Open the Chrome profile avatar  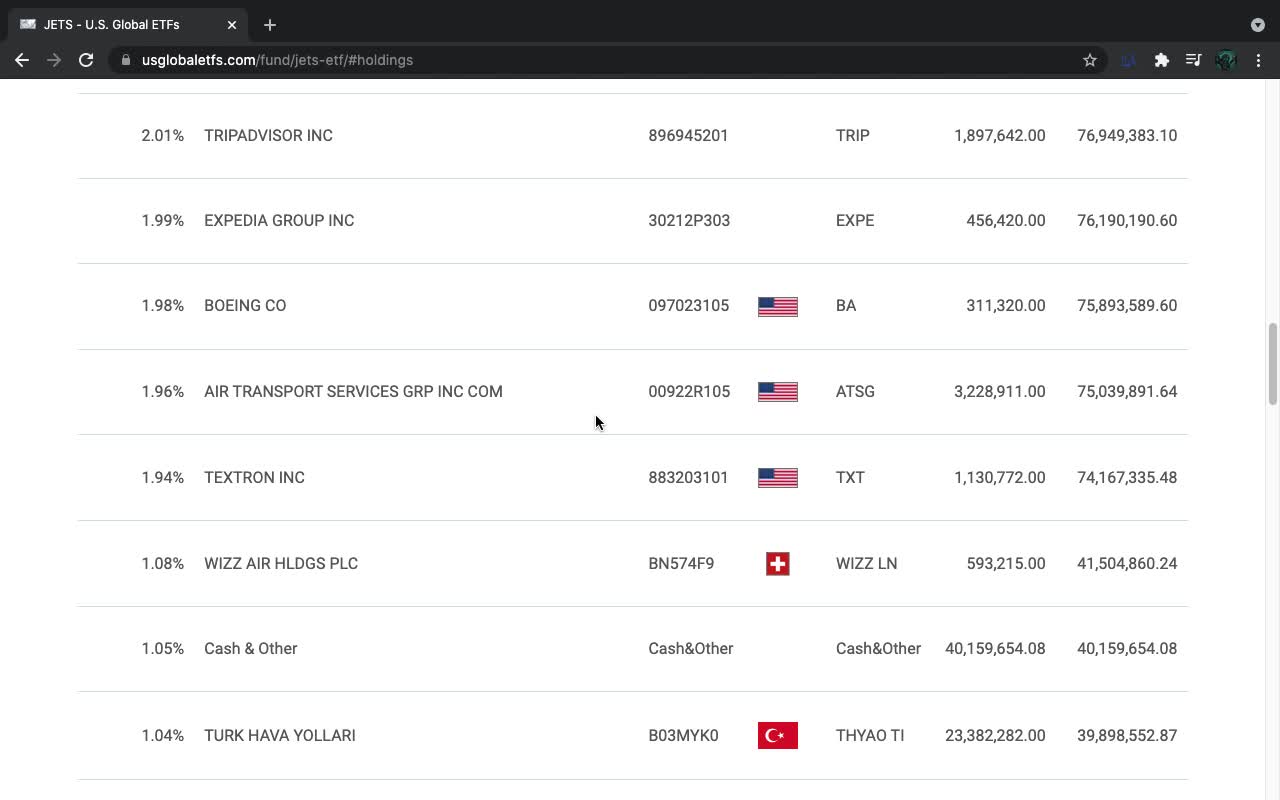click(x=1226, y=60)
